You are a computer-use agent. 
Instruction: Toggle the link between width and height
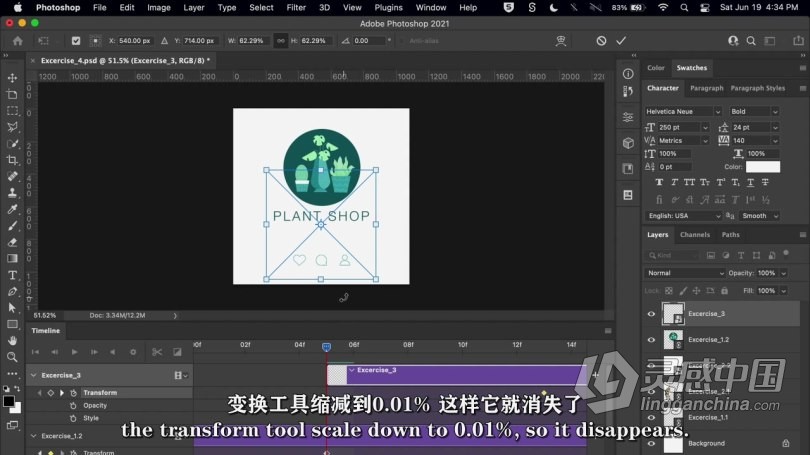(x=281, y=41)
